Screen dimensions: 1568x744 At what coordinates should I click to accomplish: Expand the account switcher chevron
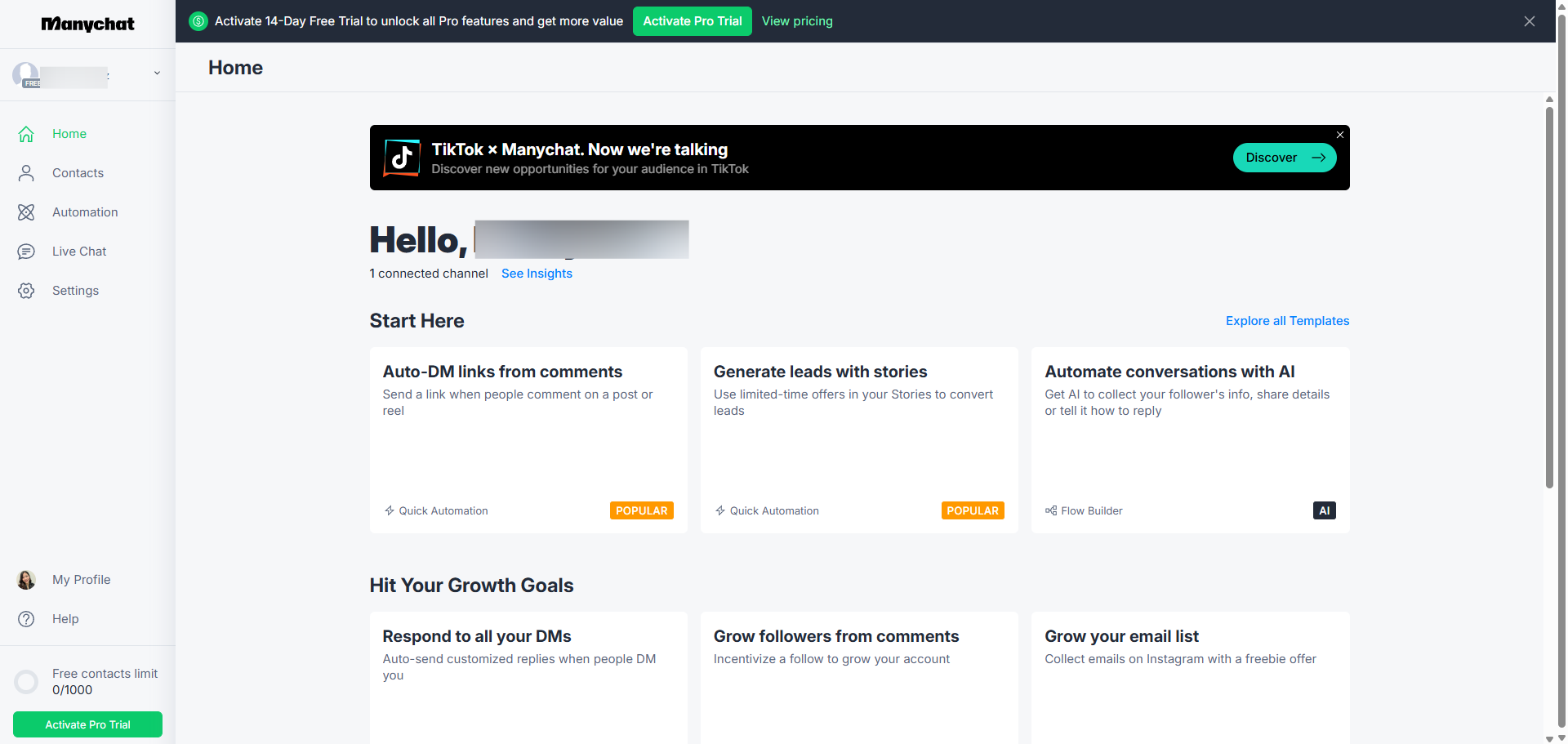(157, 74)
